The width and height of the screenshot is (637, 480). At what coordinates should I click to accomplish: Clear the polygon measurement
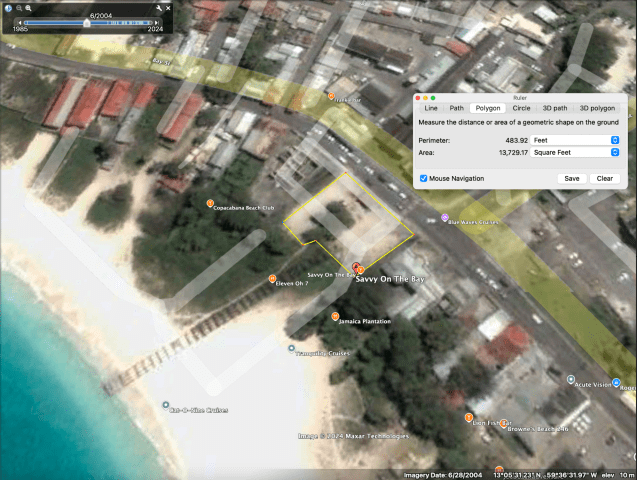click(x=603, y=178)
